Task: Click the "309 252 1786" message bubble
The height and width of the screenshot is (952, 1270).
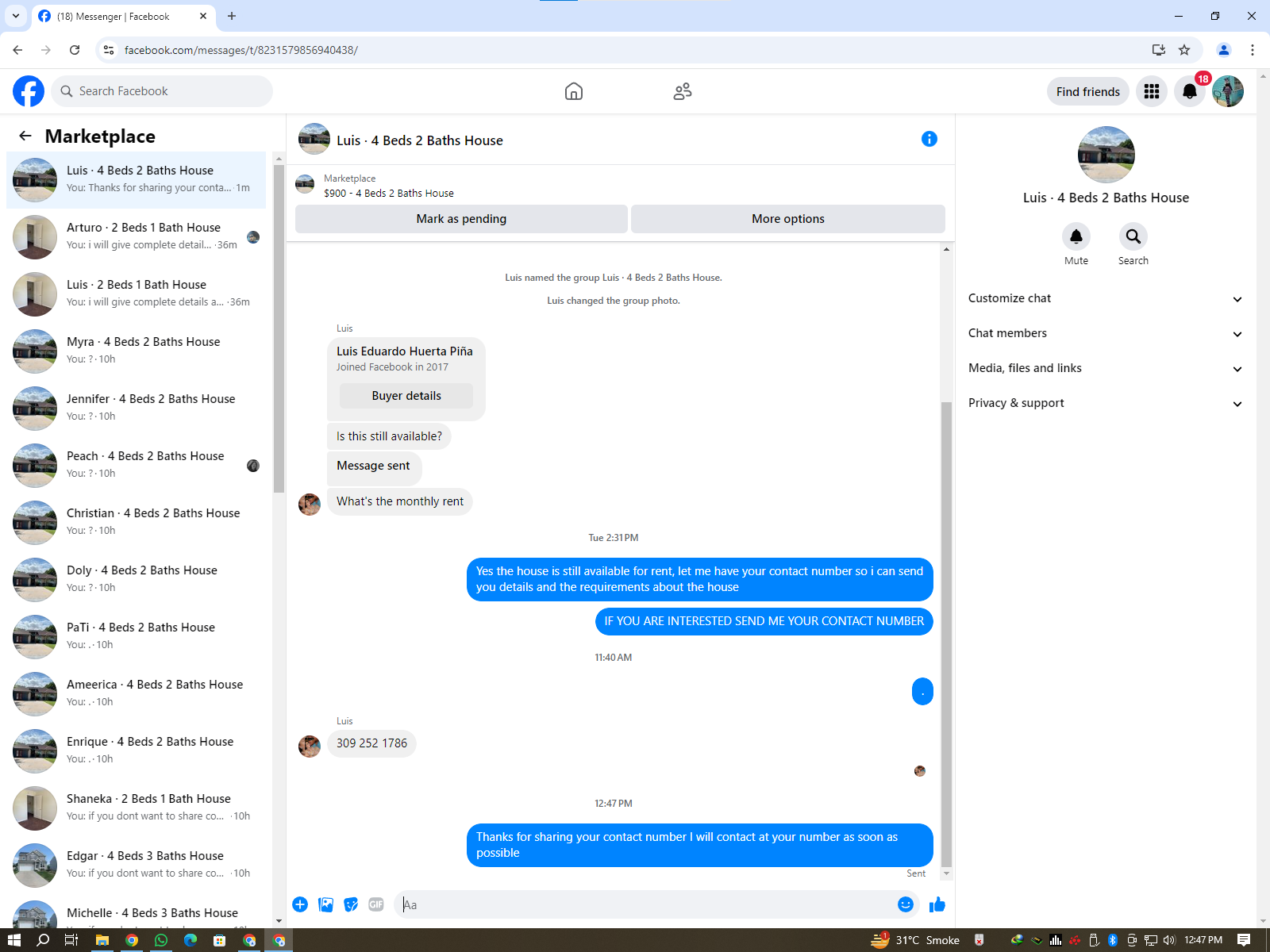Action: pyautogui.click(x=371, y=743)
